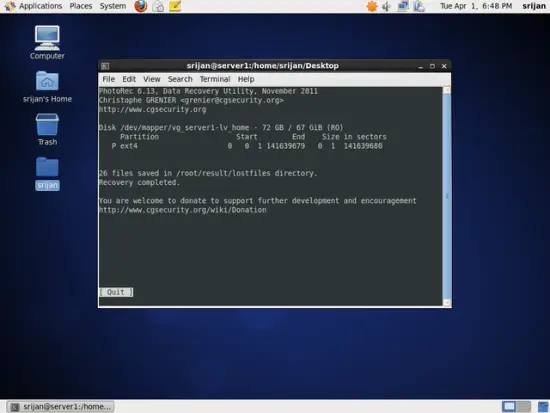Screen dimensions: 550x413
Task: Launch the notes application icon
Action: 175,6
